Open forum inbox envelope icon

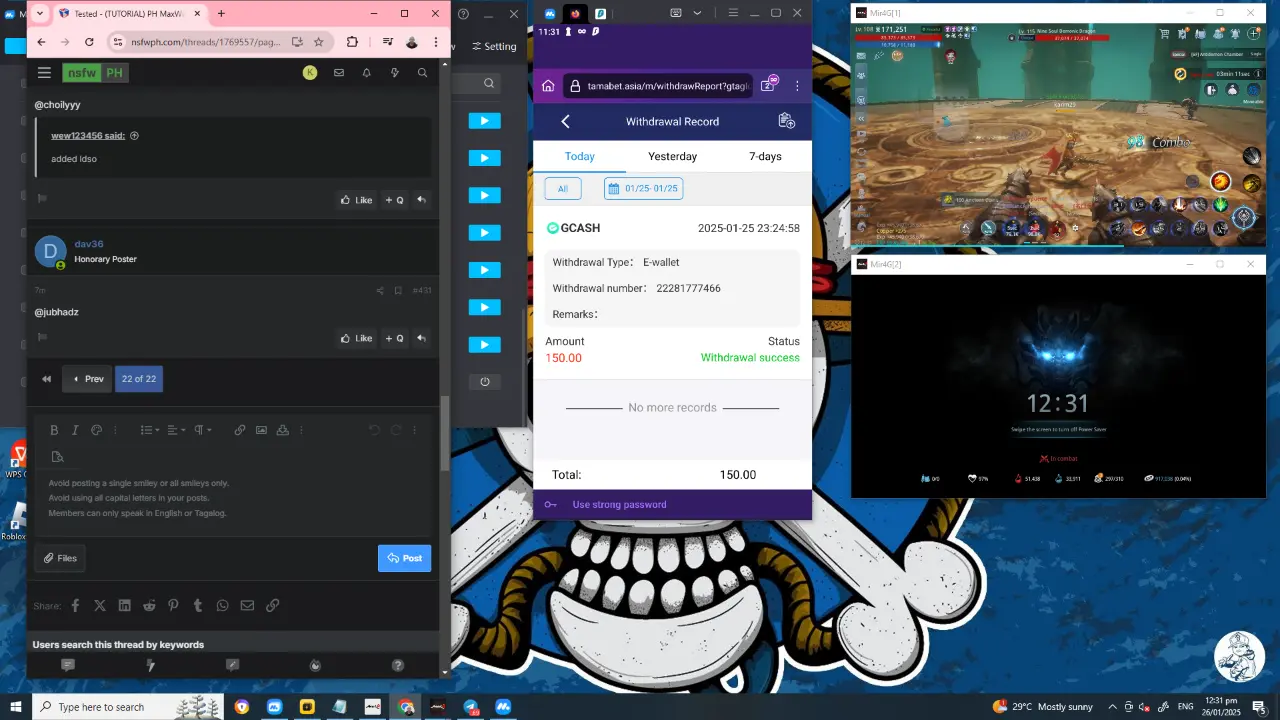coord(339,73)
